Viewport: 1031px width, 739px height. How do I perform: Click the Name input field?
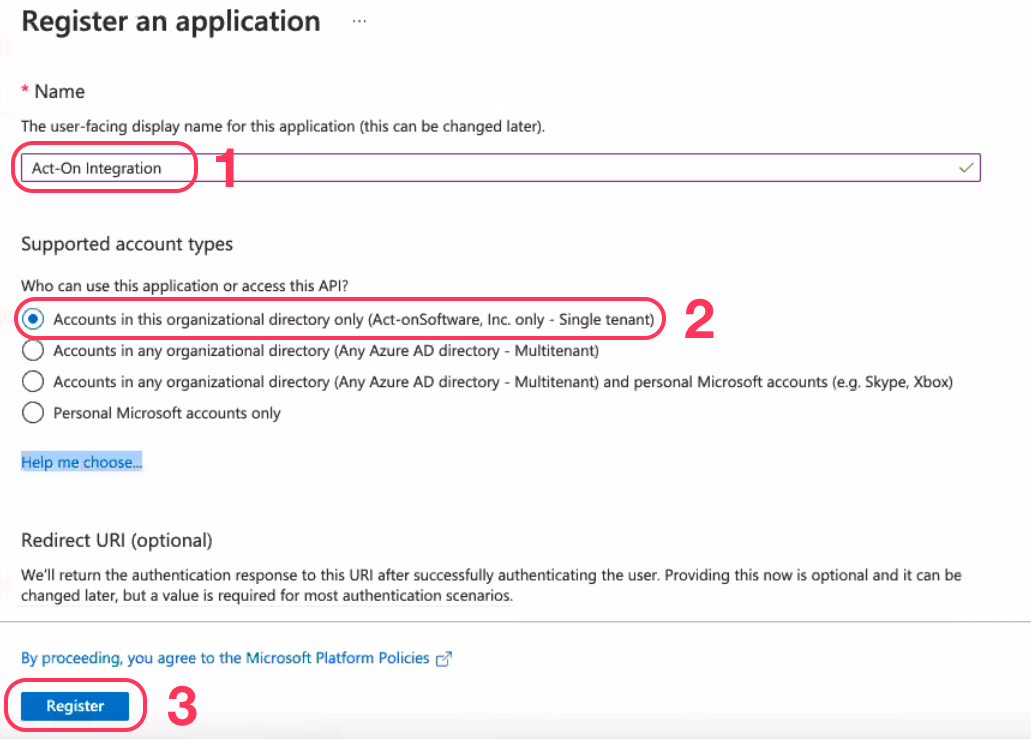[x=500, y=168]
